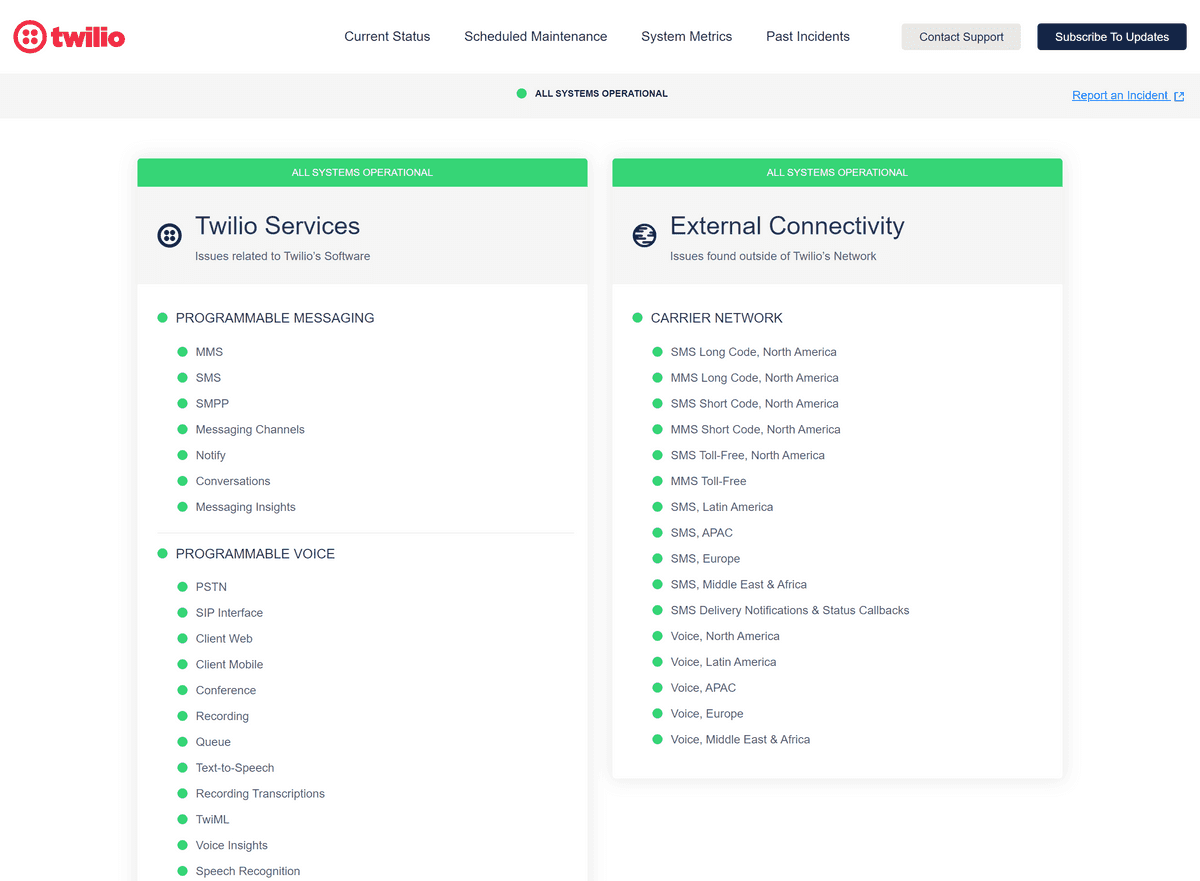The width and height of the screenshot is (1200, 881).
Task: Click the status indicator for SMS under Programmable Messaging
Action: tap(183, 377)
